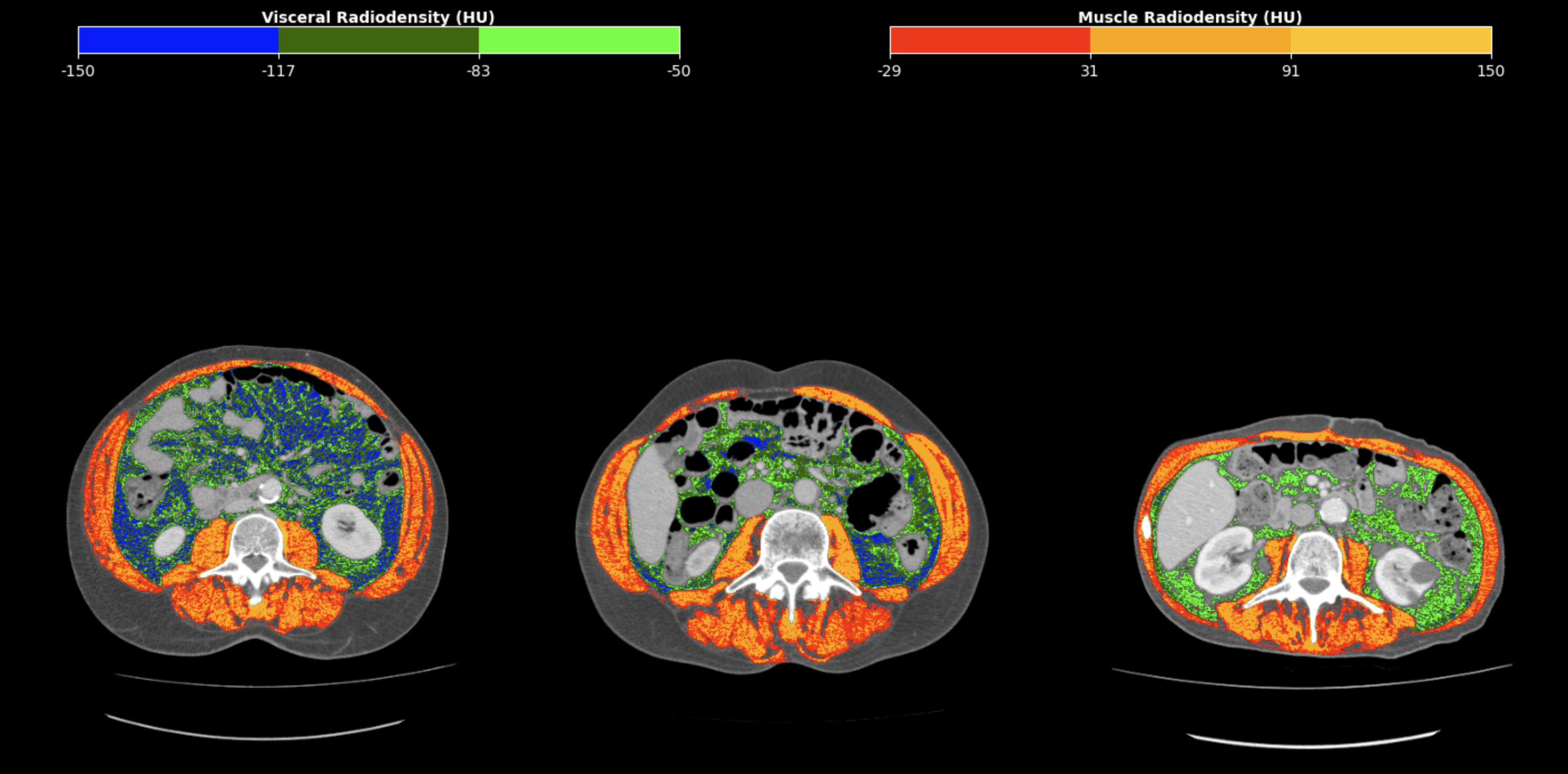Select the middle CT slice image
The height and width of the screenshot is (774, 1568).
click(x=782, y=517)
